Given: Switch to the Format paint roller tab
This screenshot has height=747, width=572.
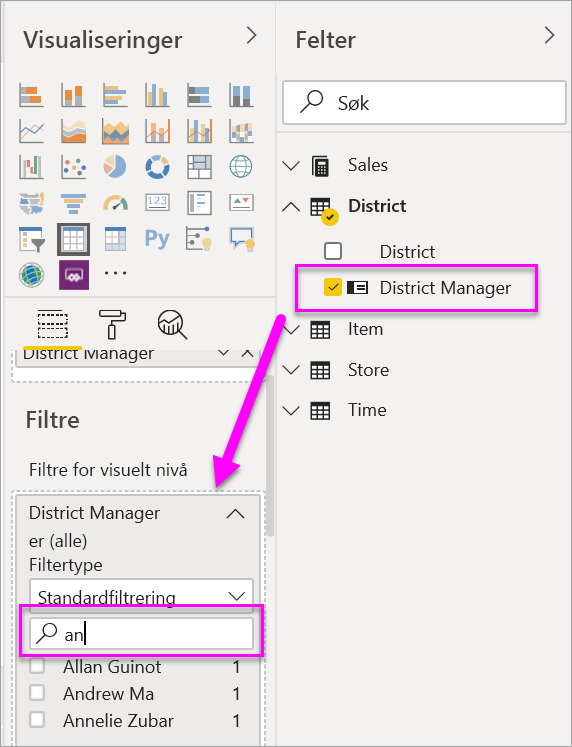Looking at the screenshot, I should (112, 324).
